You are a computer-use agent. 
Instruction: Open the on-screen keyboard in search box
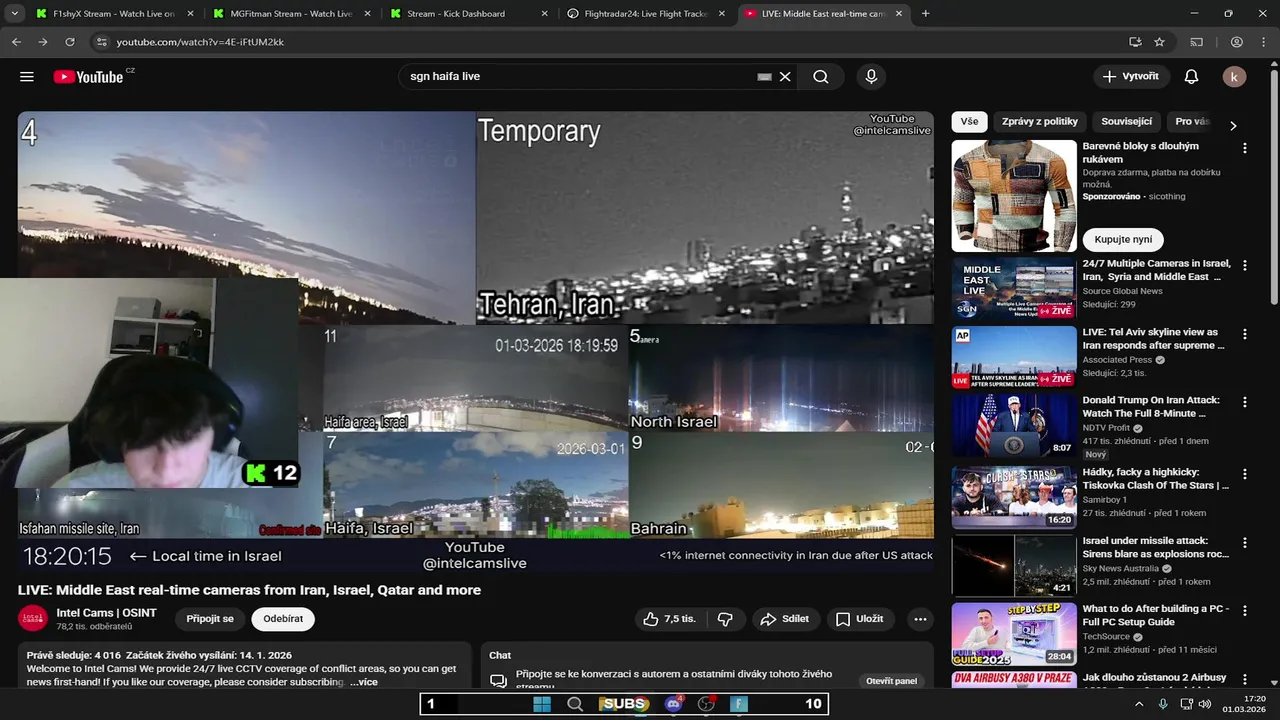765,77
